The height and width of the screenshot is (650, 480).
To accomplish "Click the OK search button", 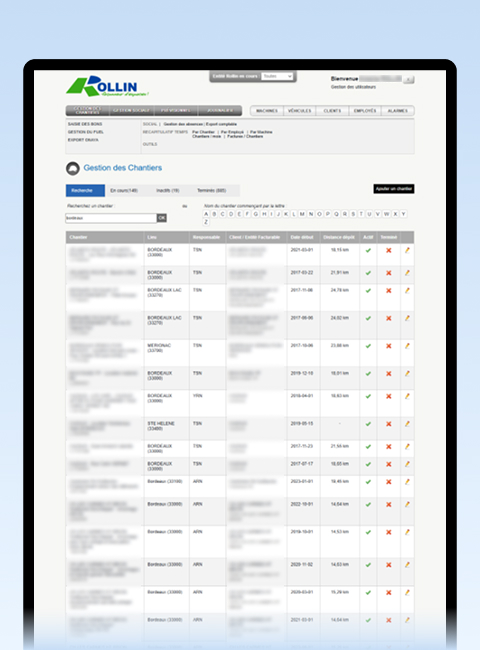I will pyautogui.click(x=162, y=218).
